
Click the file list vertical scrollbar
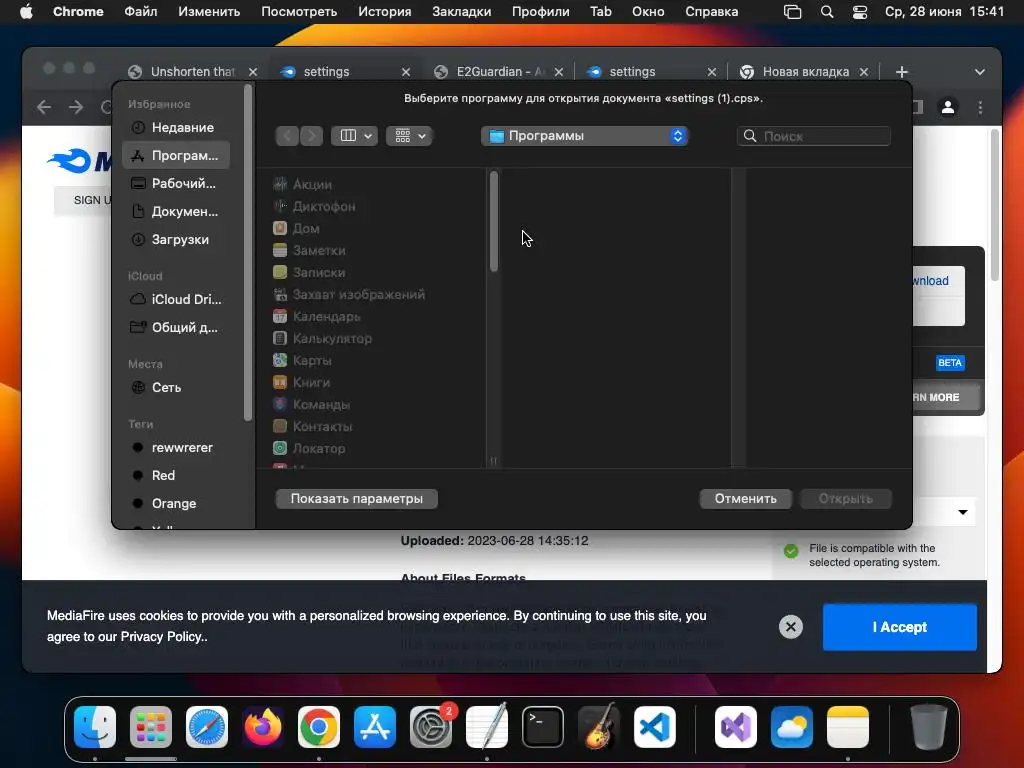point(494,221)
